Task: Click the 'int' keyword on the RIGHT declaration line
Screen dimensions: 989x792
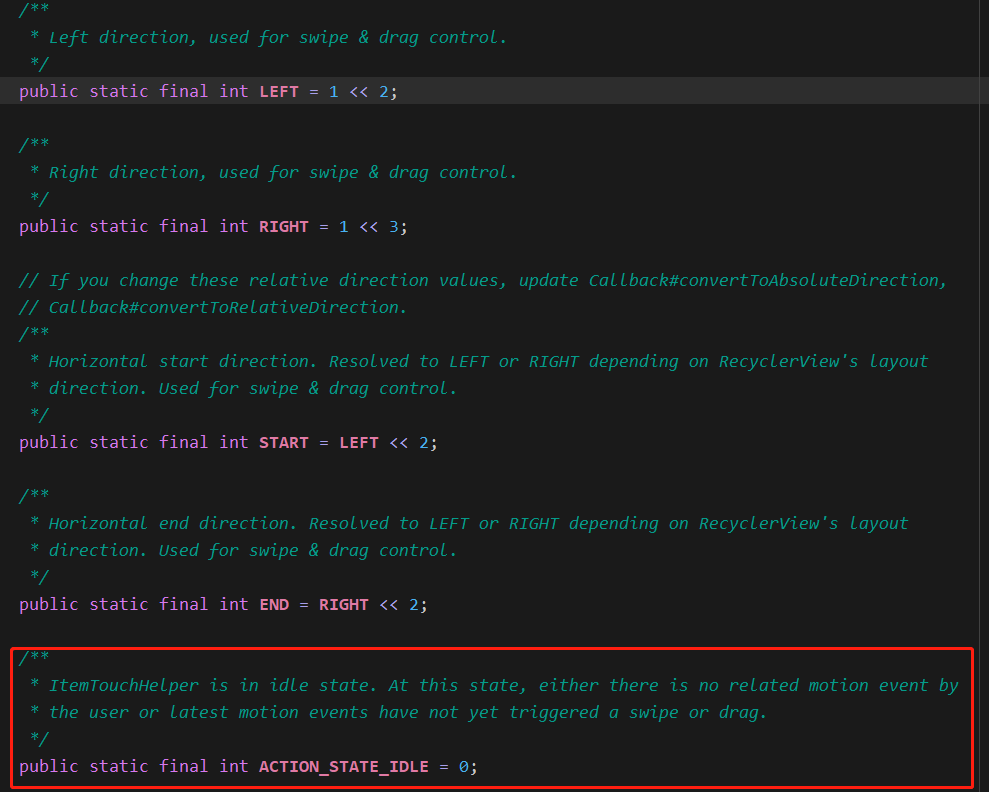Action: click(x=233, y=226)
